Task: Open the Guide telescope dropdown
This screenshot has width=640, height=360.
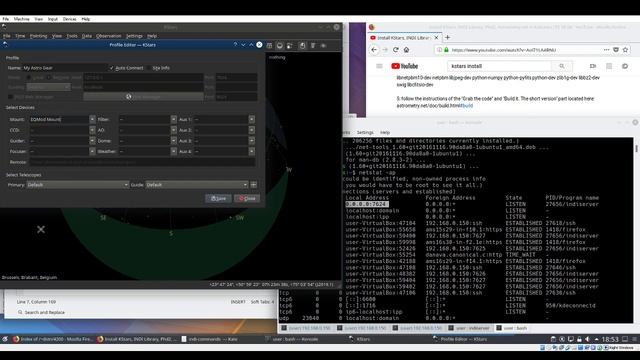Action: click(x=197, y=185)
